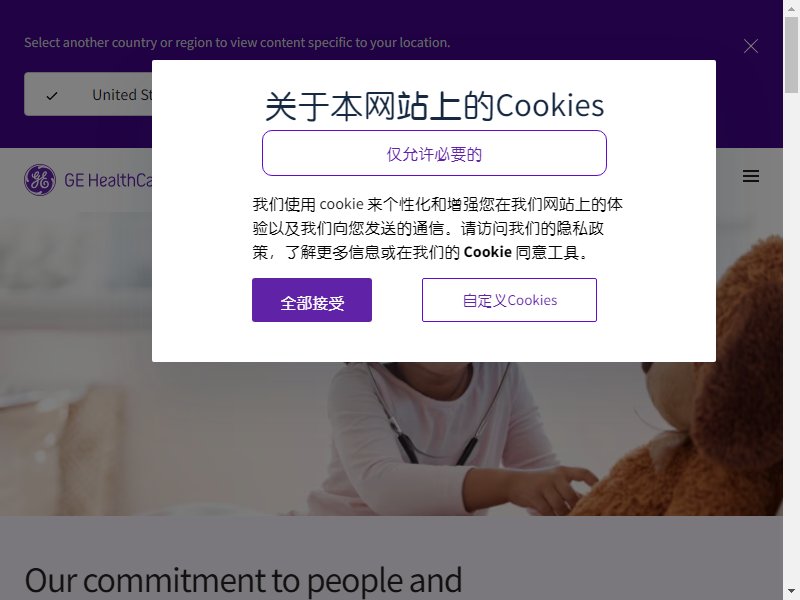Click the scrollbar up arrow

(791, 8)
